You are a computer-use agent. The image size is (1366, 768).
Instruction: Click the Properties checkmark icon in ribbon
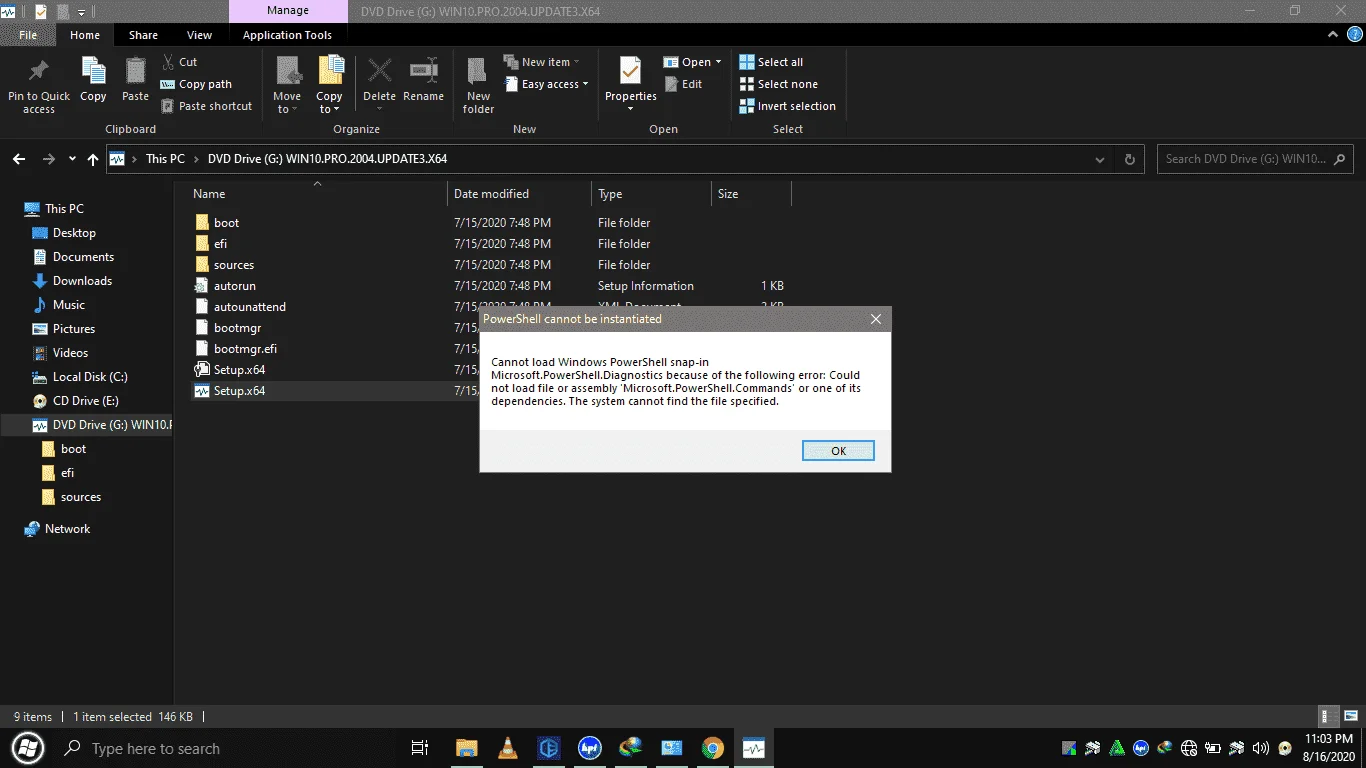630,72
